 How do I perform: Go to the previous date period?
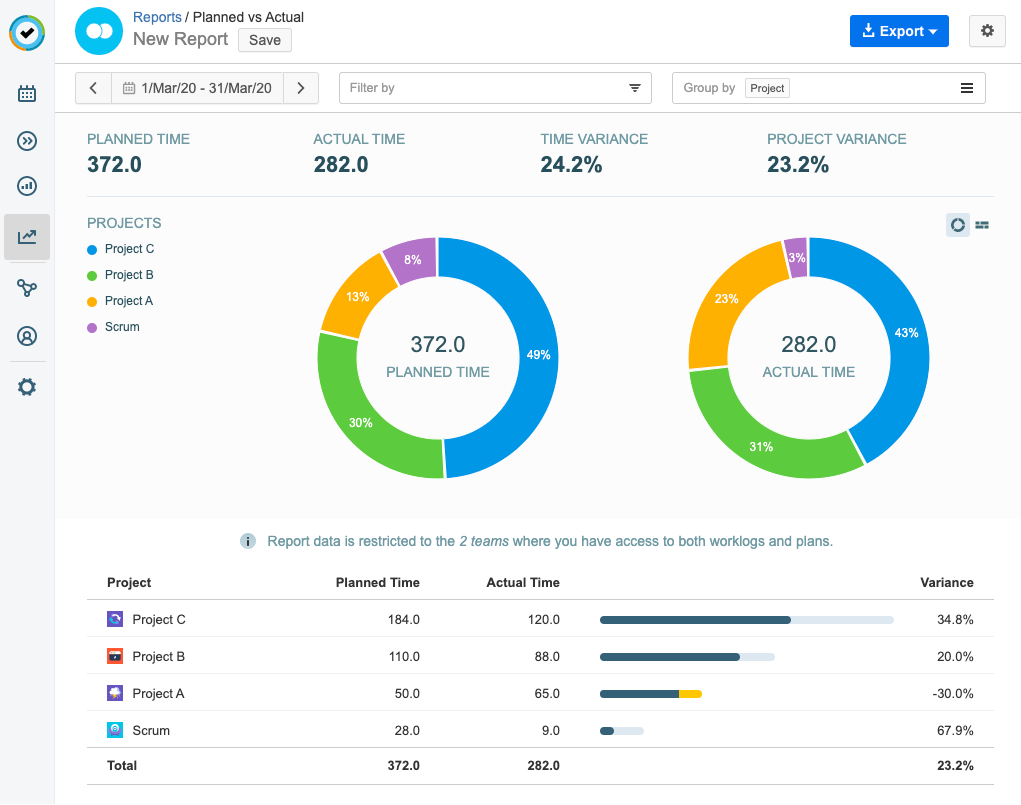click(x=93, y=88)
